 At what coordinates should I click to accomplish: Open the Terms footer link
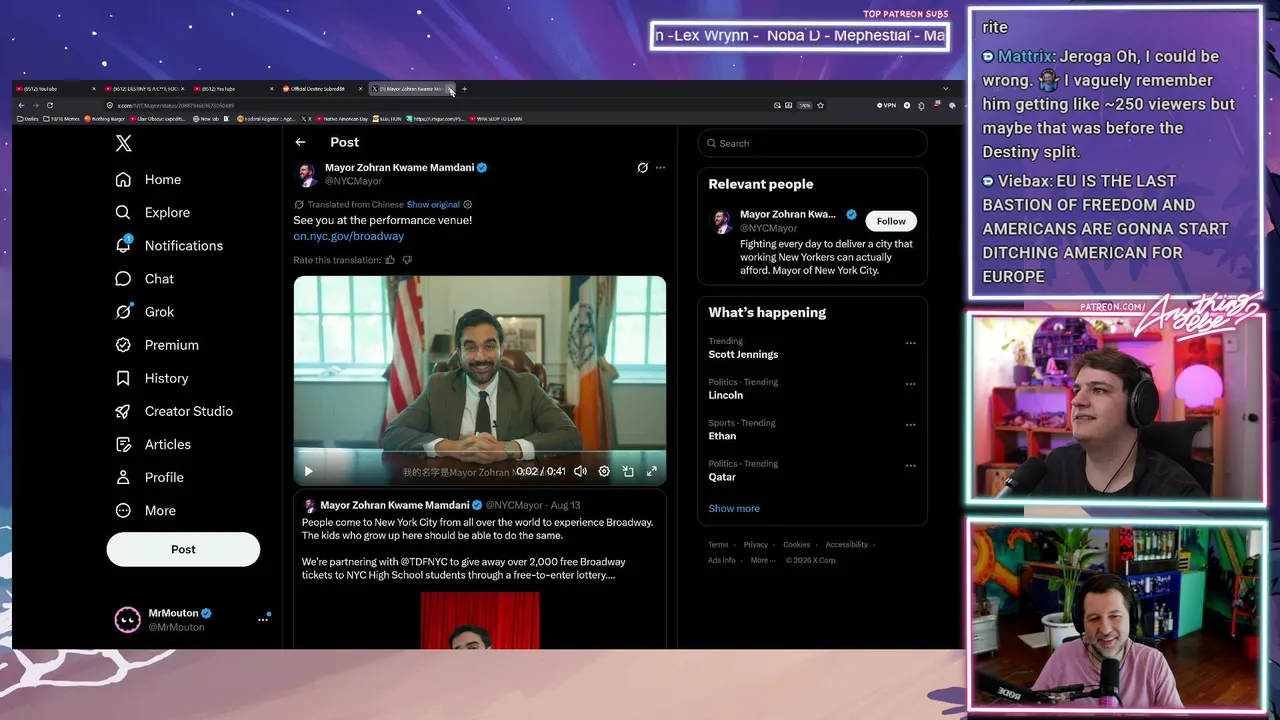point(718,545)
